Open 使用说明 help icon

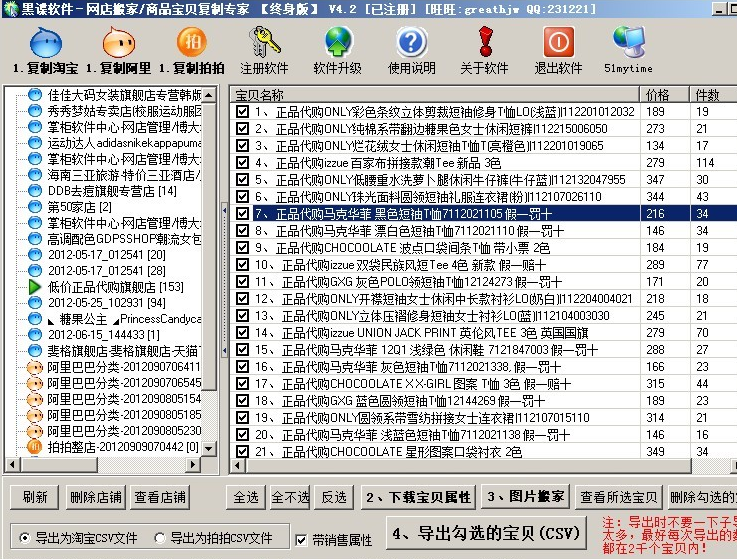click(411, 42)
